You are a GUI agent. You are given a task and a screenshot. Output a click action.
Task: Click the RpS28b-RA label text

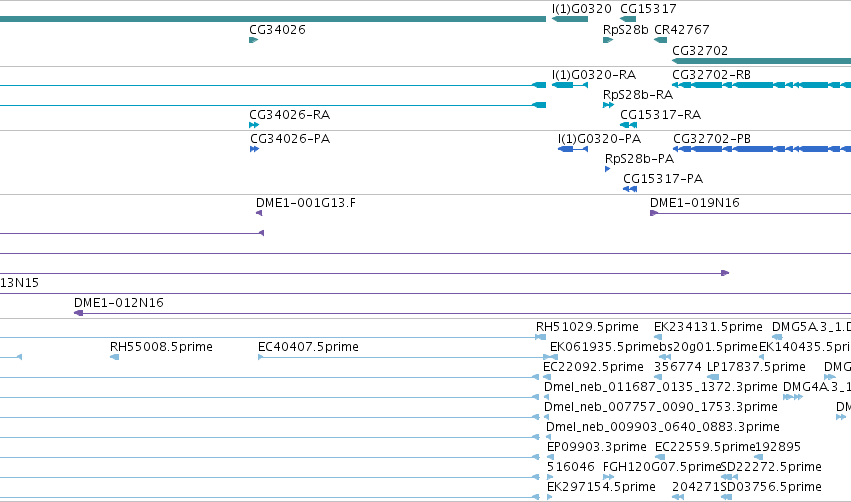point(638,95)
